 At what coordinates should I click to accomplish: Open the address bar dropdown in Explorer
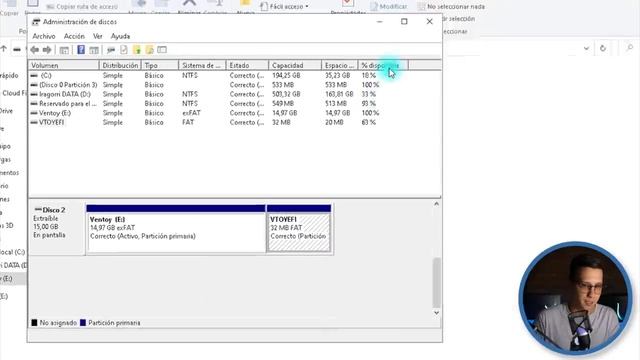pyautogui.click(x=586, y=48)
